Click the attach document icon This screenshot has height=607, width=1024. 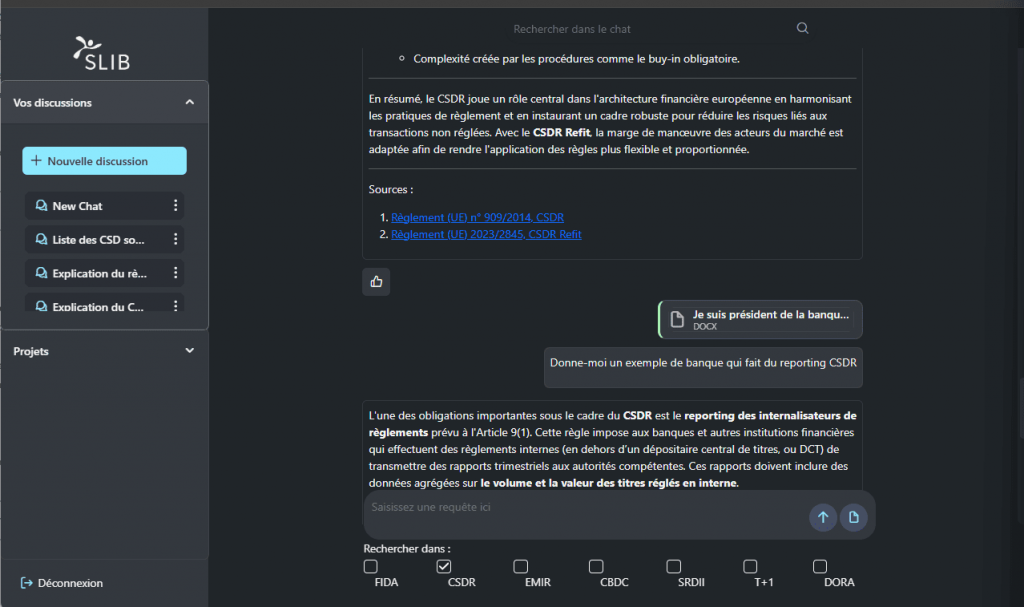(853, 517)
